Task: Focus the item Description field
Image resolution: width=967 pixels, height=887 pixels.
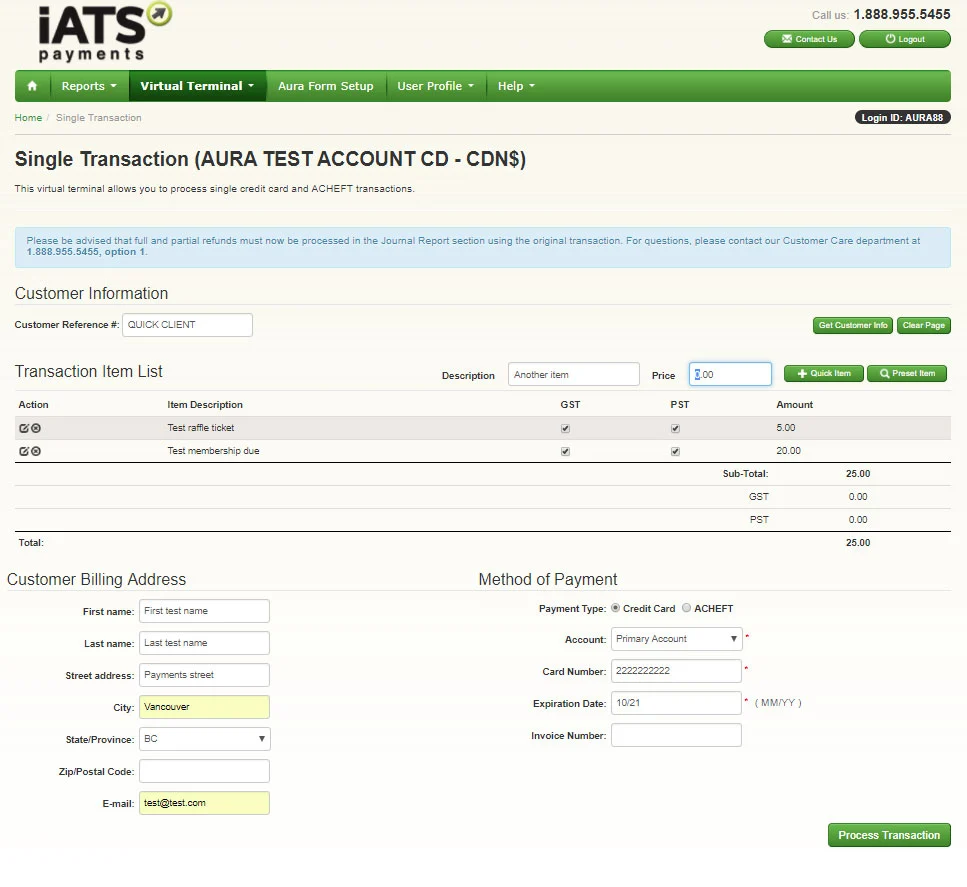Action: point(574,374)
